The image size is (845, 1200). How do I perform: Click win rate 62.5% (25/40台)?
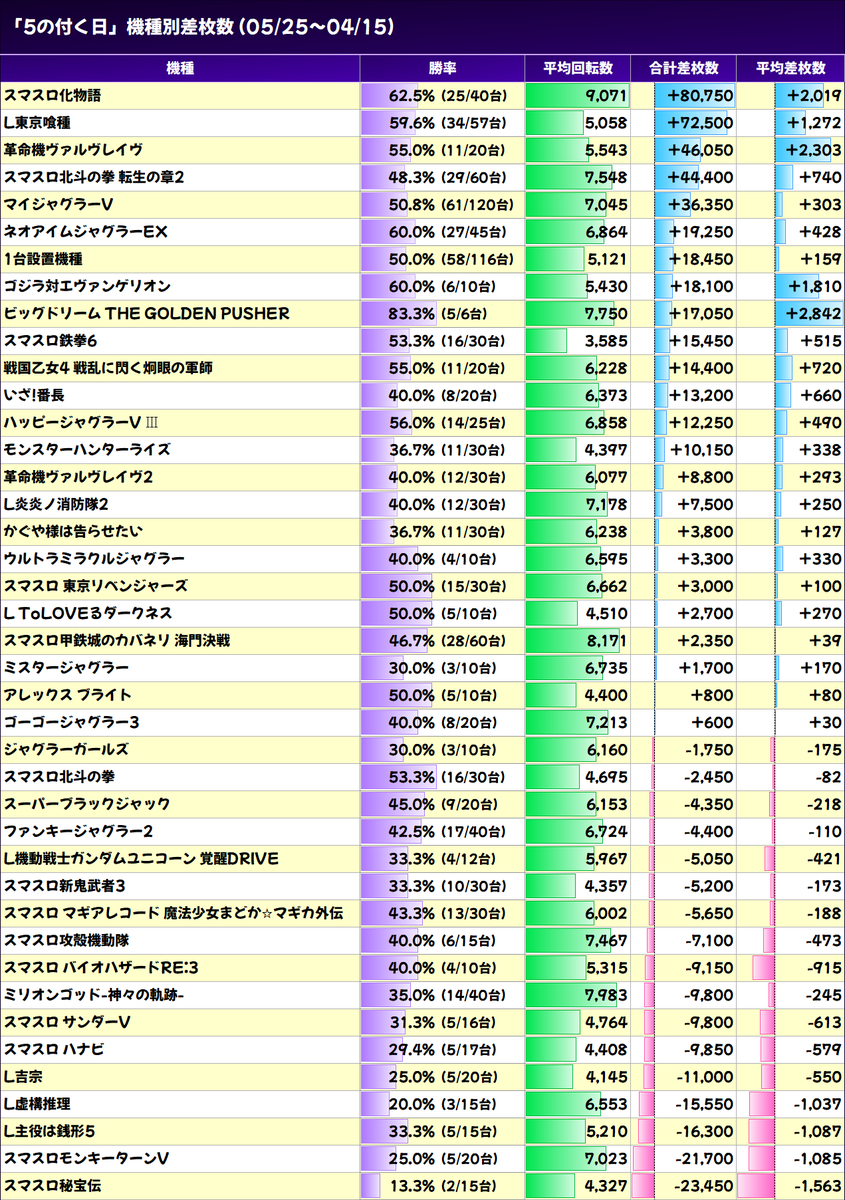tap(446, 96)
